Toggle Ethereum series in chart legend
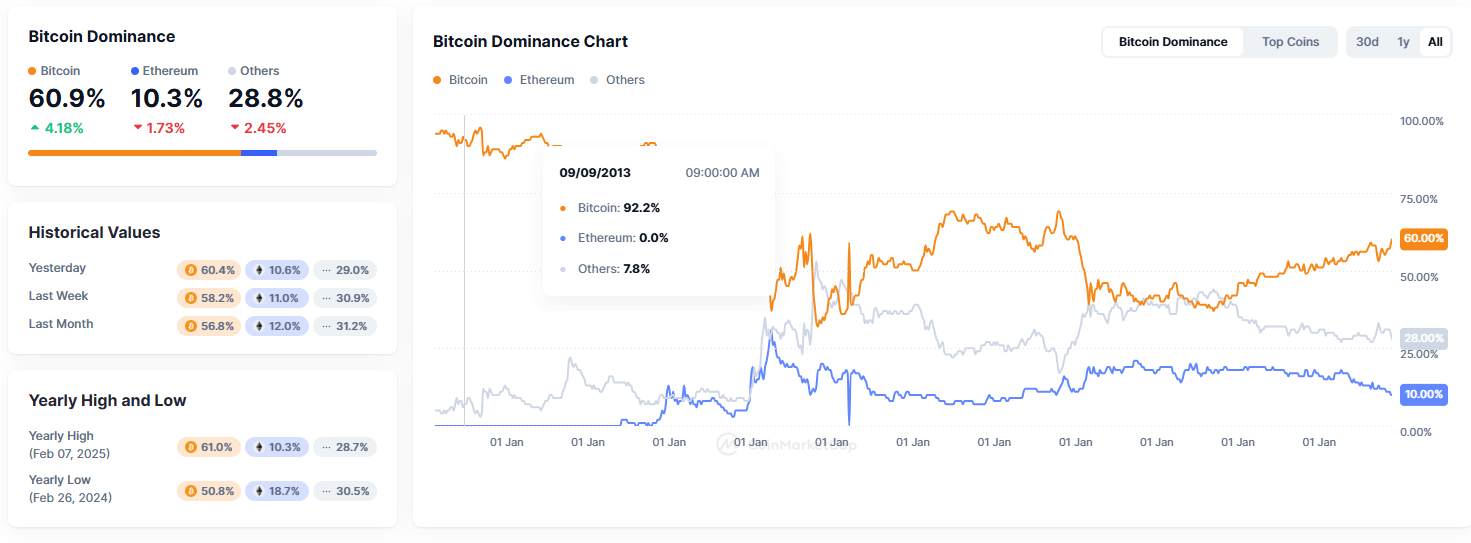Screen dimensions: 1471x543 coord(539,80)
